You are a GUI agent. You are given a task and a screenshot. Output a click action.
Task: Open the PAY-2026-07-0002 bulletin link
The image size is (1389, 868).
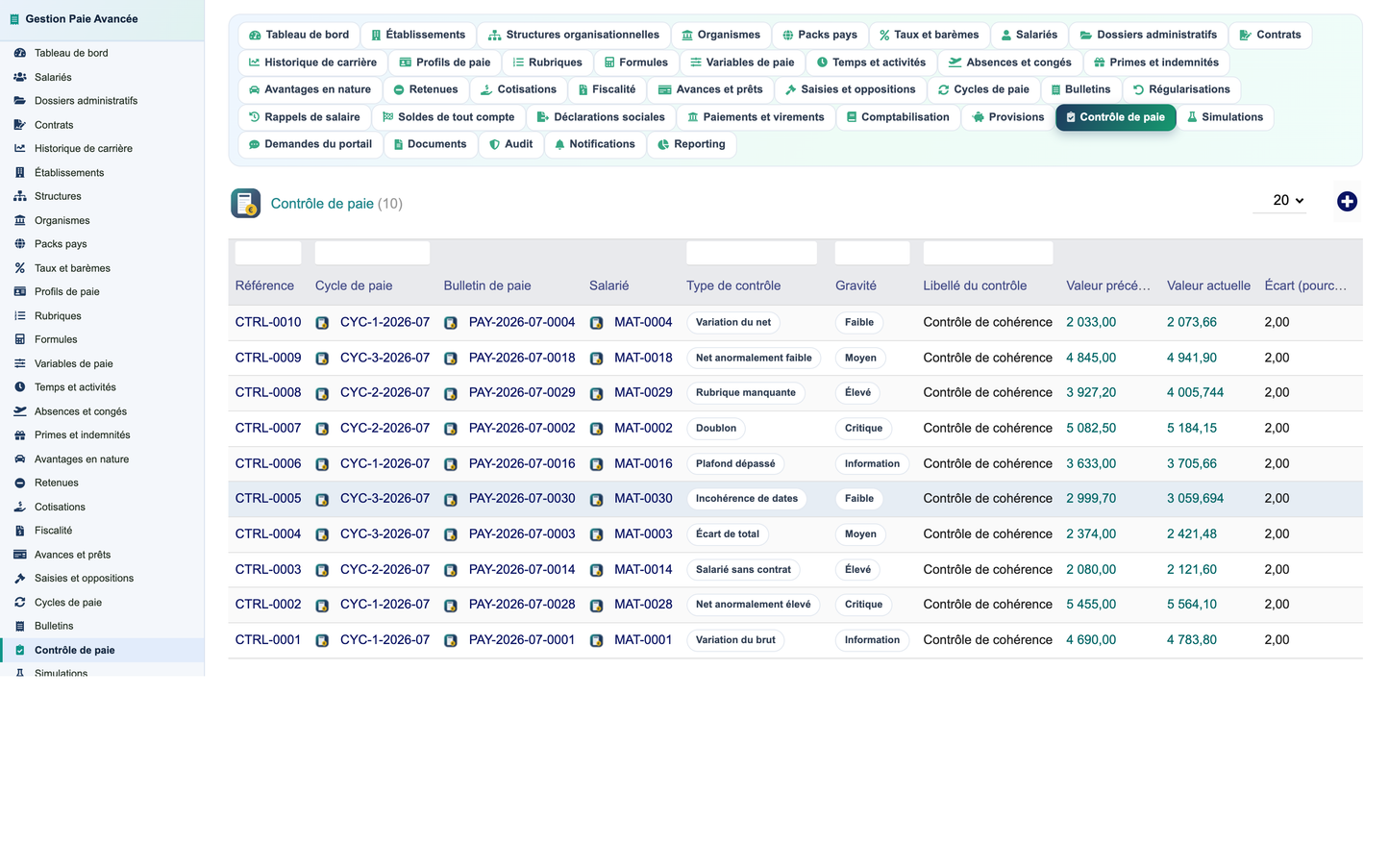[x=522, y=428]
